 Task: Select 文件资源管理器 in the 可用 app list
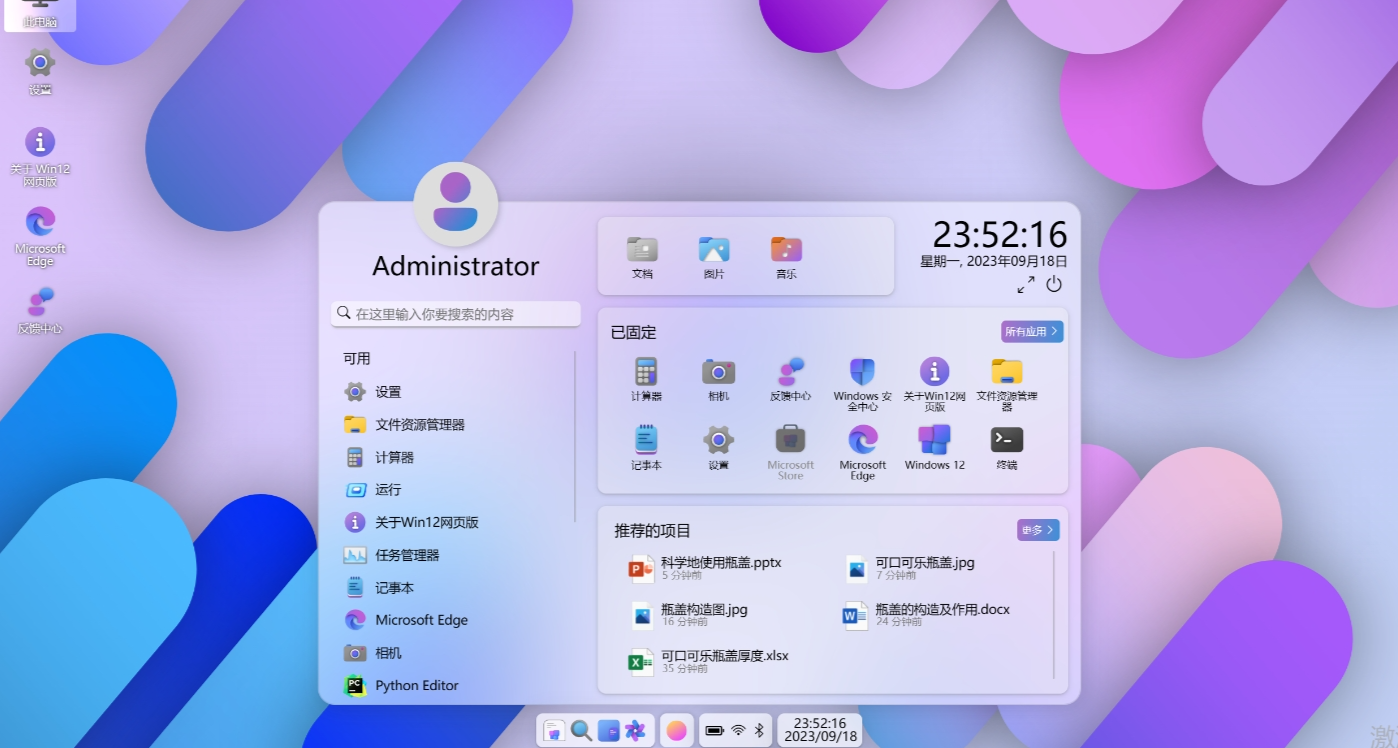[x=456, y=424]
